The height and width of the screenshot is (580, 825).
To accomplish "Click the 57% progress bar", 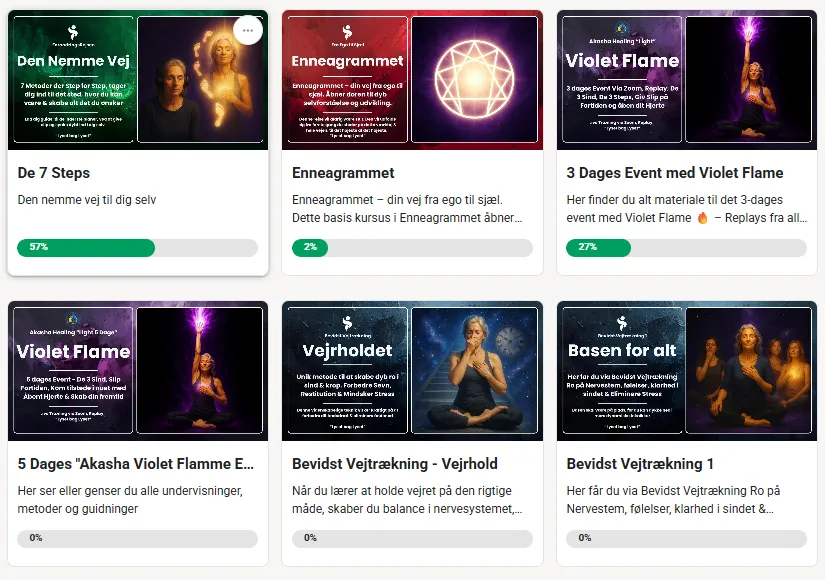I will [137, 247].
